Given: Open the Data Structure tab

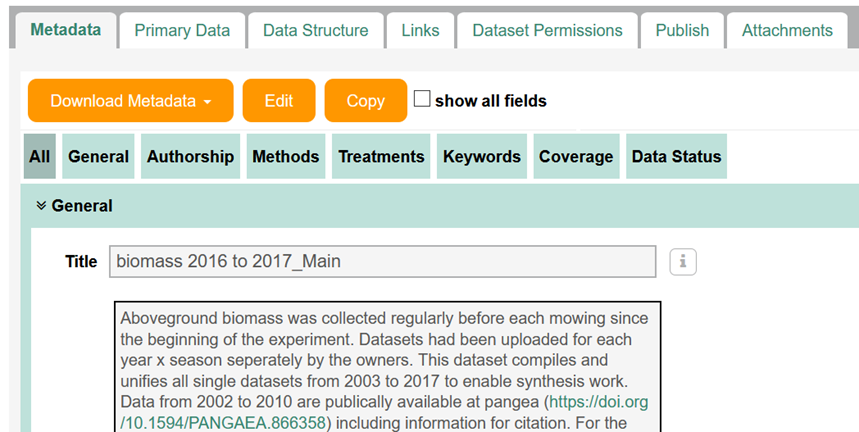Looking at the screenshot, I should [316, 30].
